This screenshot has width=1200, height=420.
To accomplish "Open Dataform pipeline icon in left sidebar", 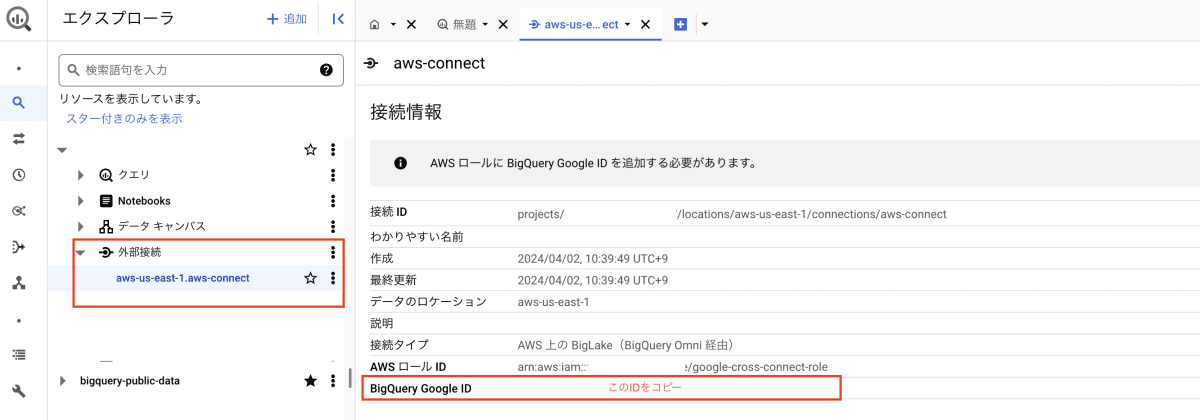I will coord(19,247).
